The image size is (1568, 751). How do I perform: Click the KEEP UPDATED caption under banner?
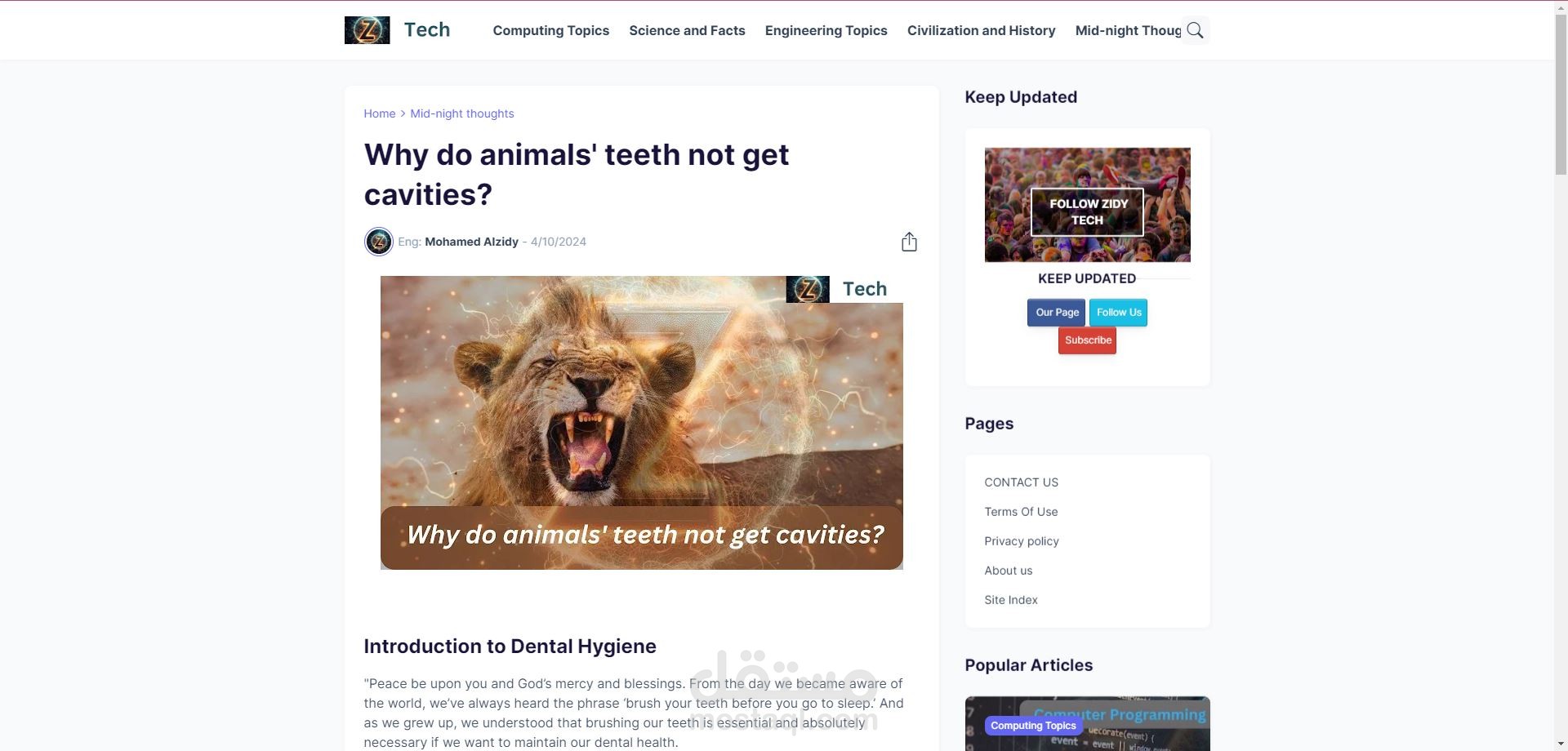1087,278
